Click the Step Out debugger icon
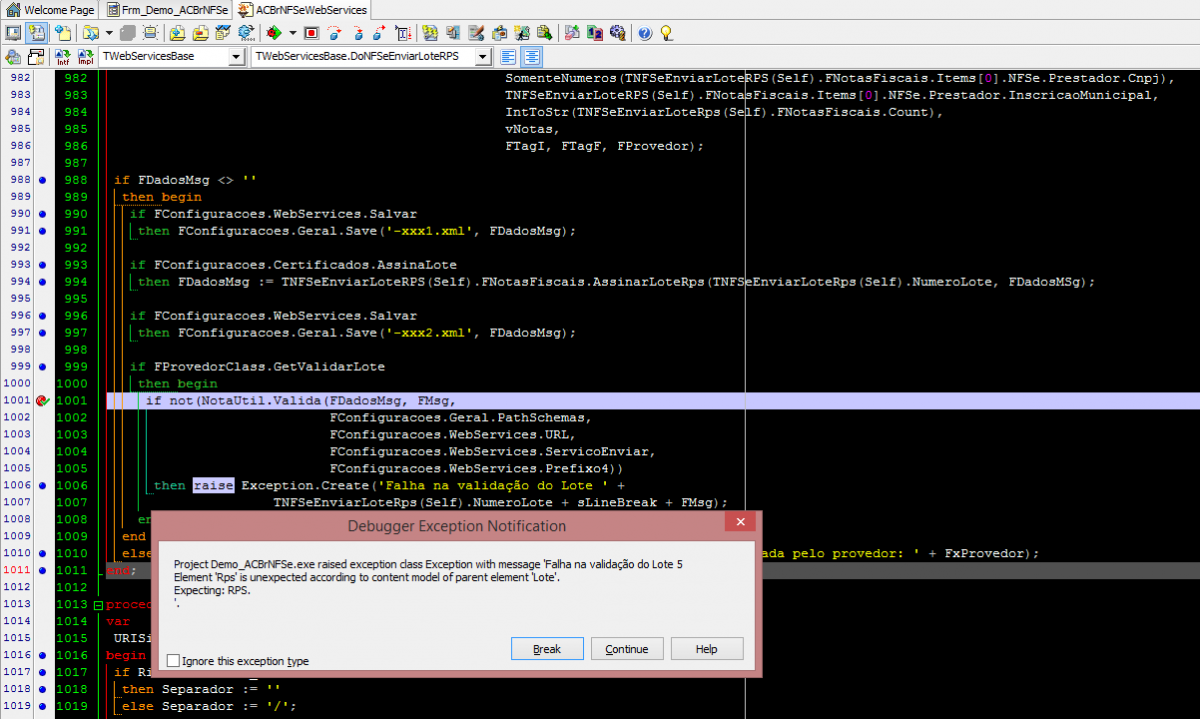 coord(379,33)
